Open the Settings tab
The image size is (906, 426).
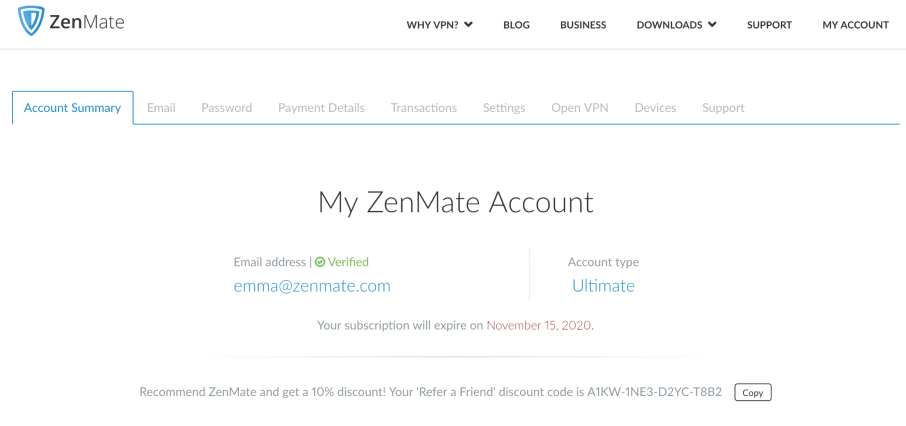pos(504,108)
